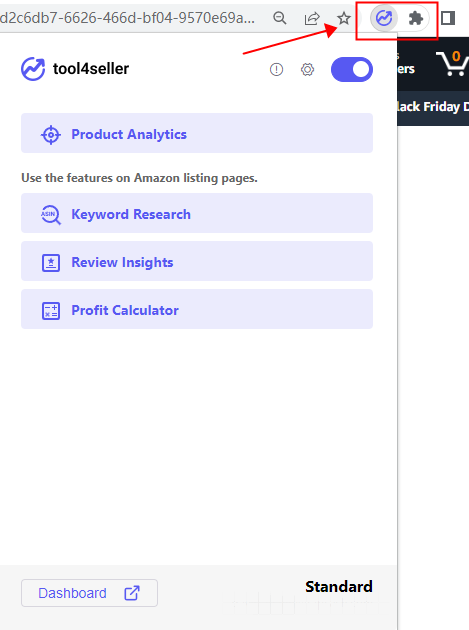Open the Profit Calculator
Screen dimensions: 469x630
click(x=197, y=309)
